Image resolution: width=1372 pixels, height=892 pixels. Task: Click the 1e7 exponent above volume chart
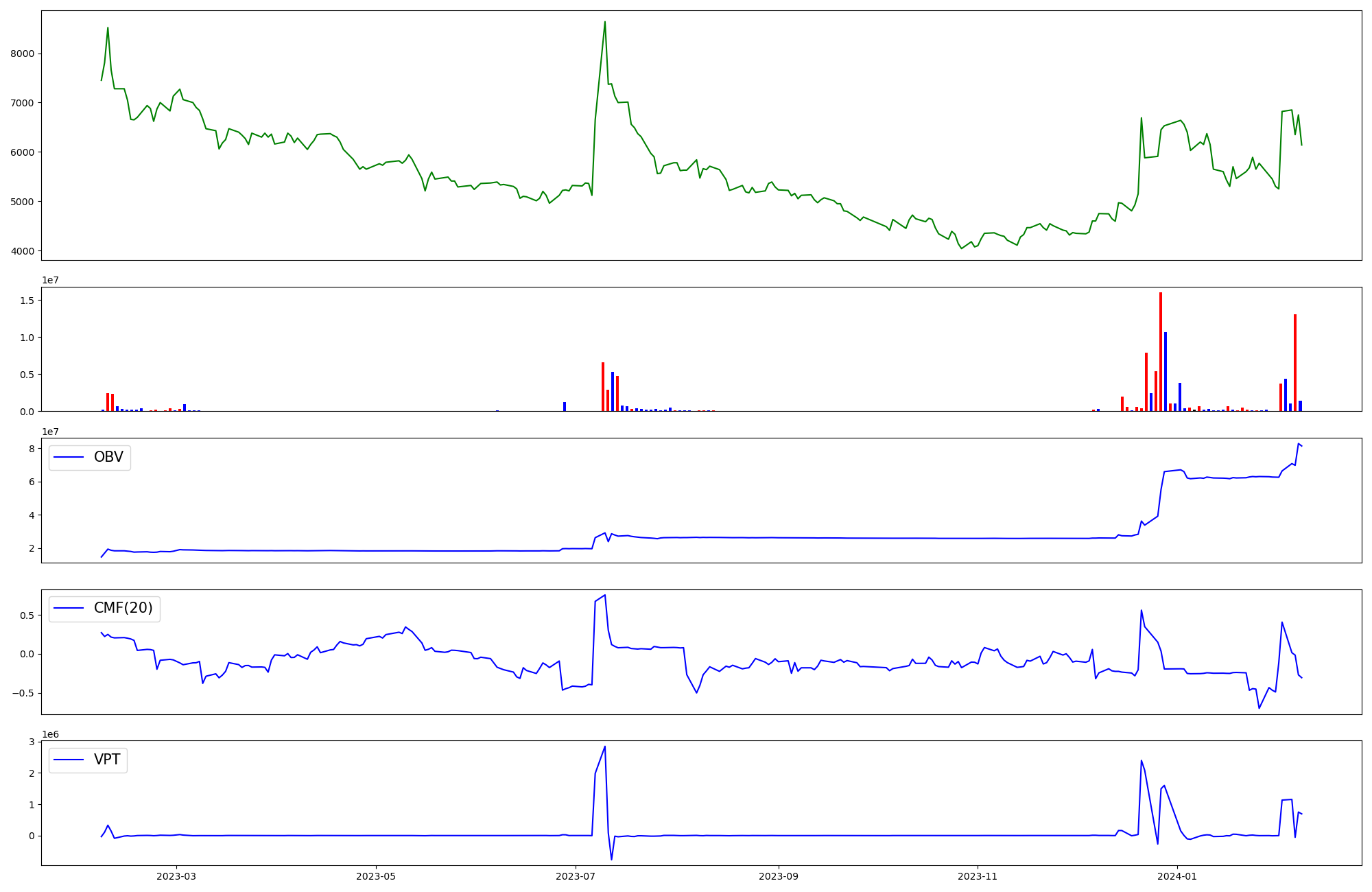coord(50,281)
